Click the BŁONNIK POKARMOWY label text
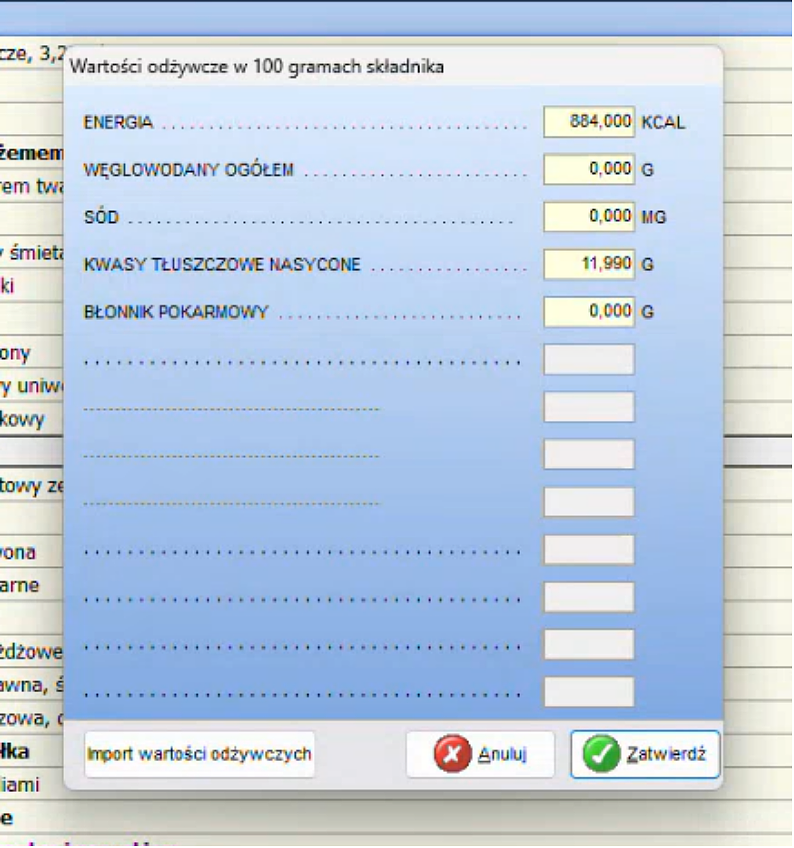 pyautogui.click(x=176, y=313)
